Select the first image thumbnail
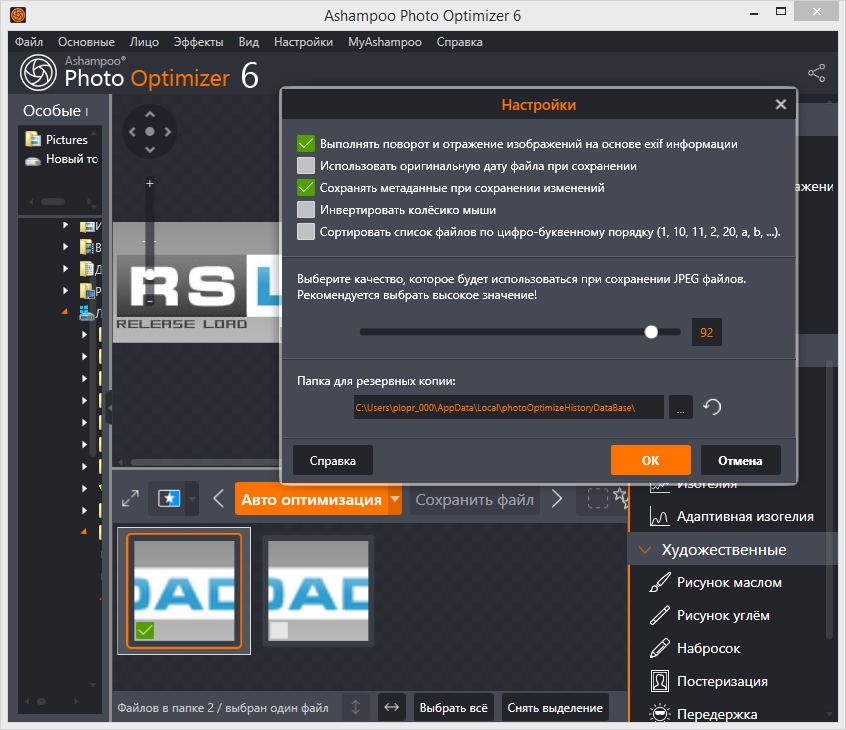 tap(184, 590)
